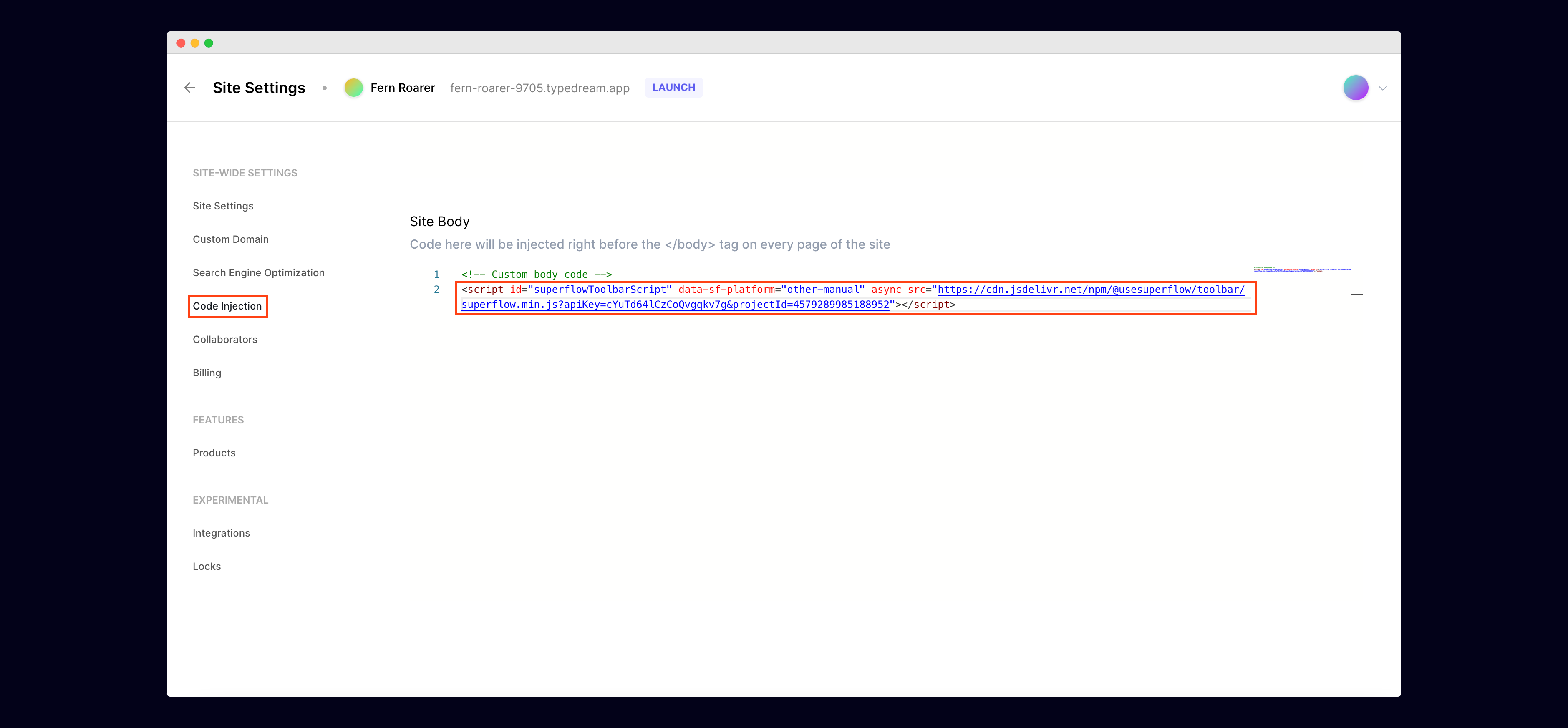1568x728 pixels.
Task: Open the Billing section
Action: (207, 373)
